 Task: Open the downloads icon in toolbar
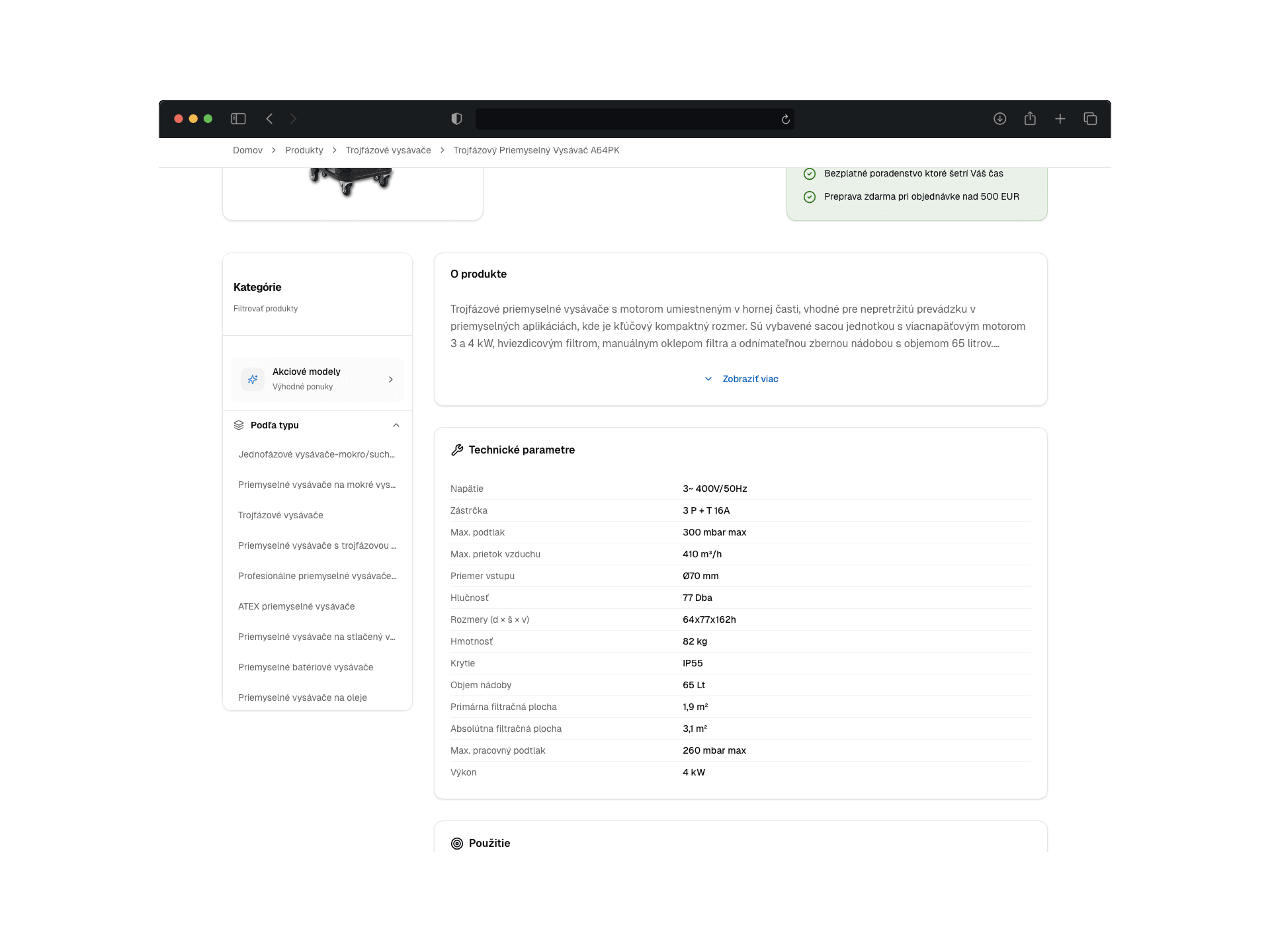(999, 119)
